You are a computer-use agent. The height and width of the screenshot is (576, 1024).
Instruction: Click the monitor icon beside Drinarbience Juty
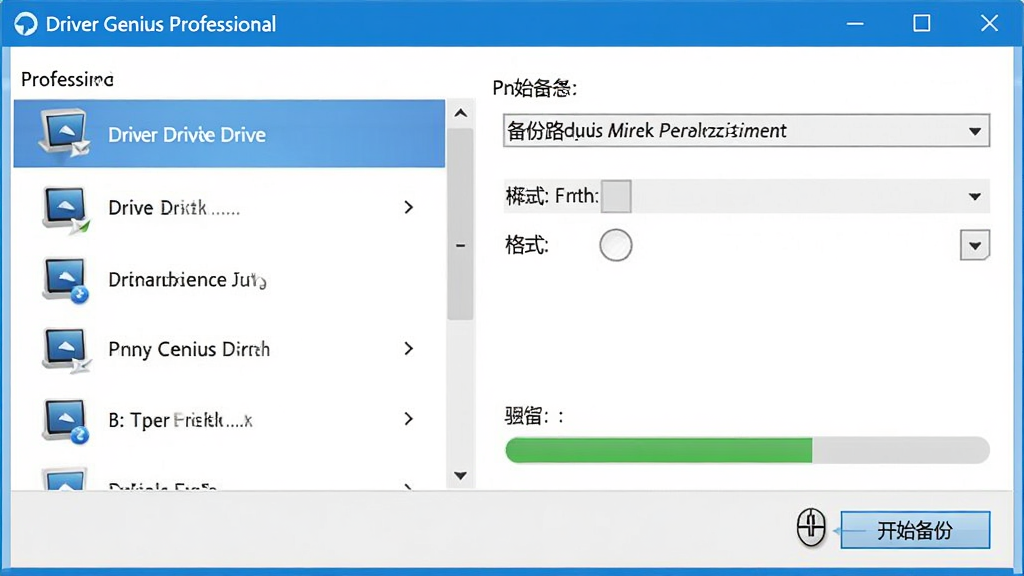pyautogui.click(x=65, y=280)
